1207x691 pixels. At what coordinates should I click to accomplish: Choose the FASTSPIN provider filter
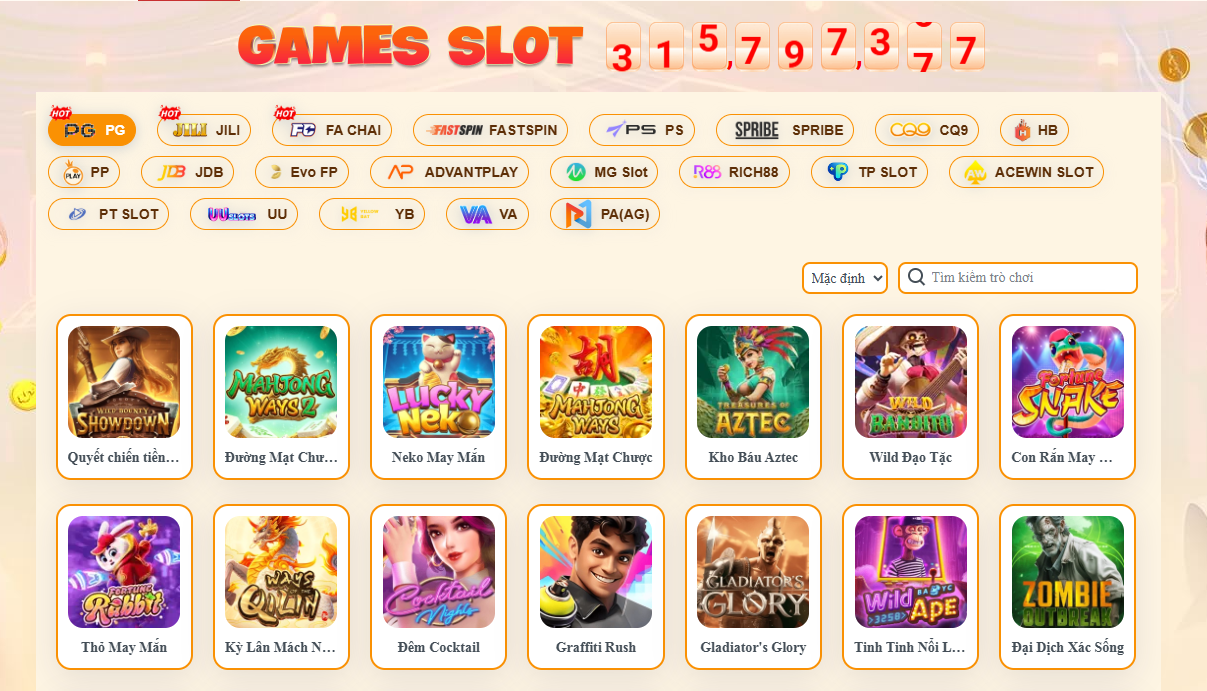(490, 130)
